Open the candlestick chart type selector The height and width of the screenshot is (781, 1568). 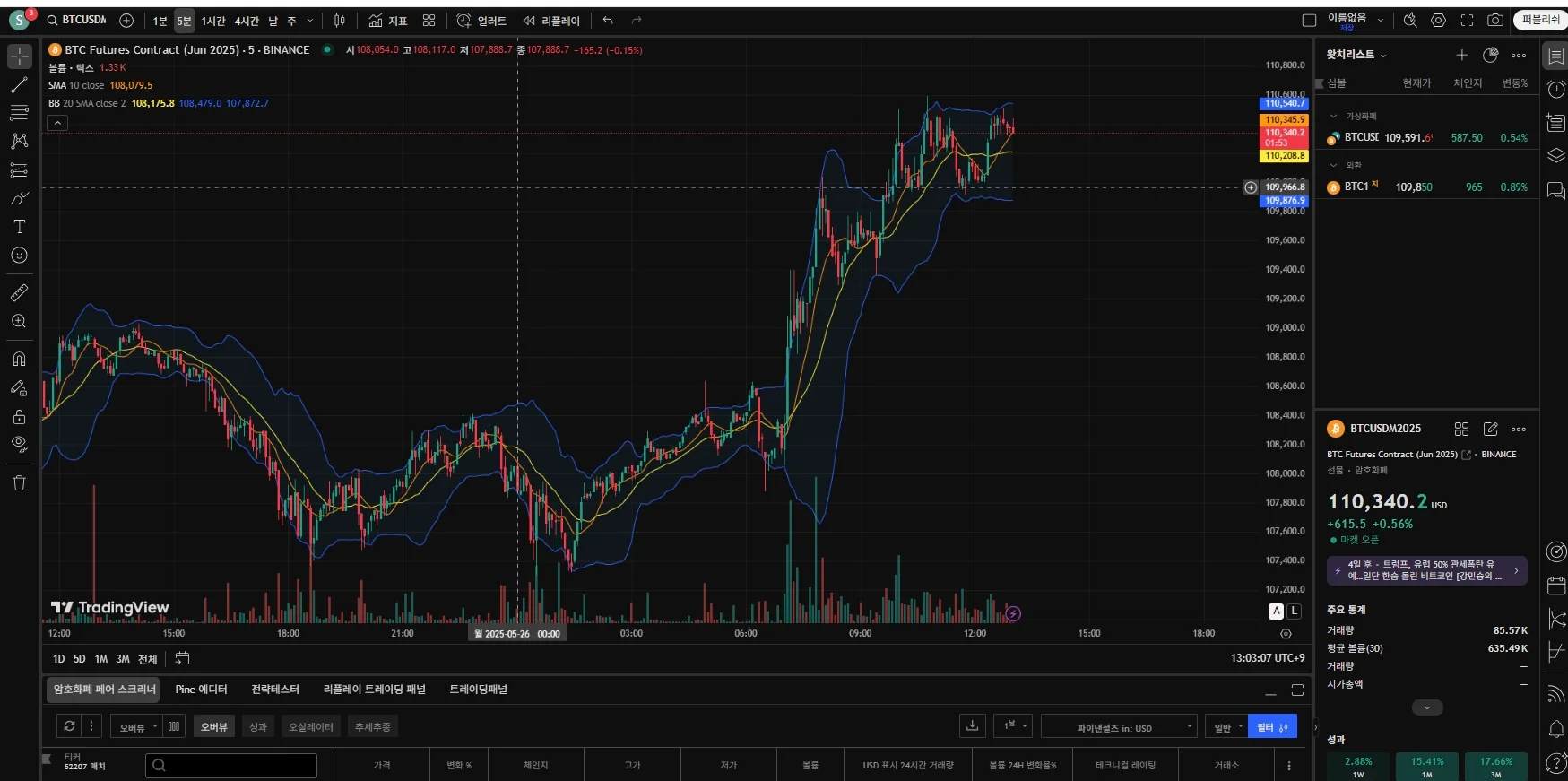pyautogui.click(x=340, y=21)
